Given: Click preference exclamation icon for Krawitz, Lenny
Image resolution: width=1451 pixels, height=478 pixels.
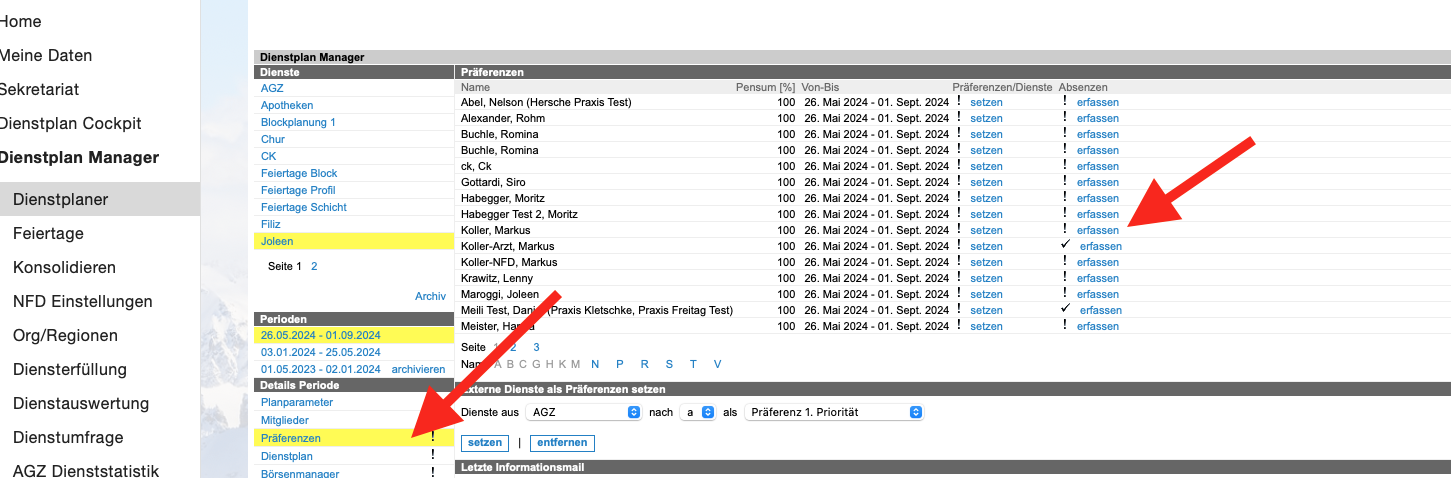Looking at the screenshot, I should [958, 278].
